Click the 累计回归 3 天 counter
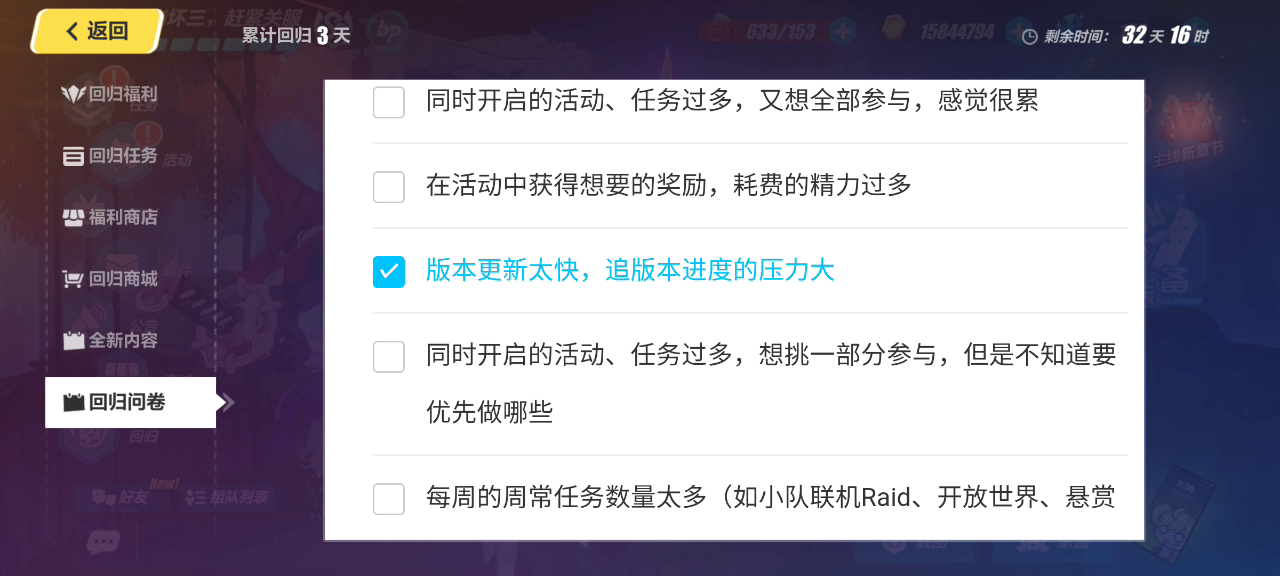Viewport: 1280px width, 576px height. 296,36
